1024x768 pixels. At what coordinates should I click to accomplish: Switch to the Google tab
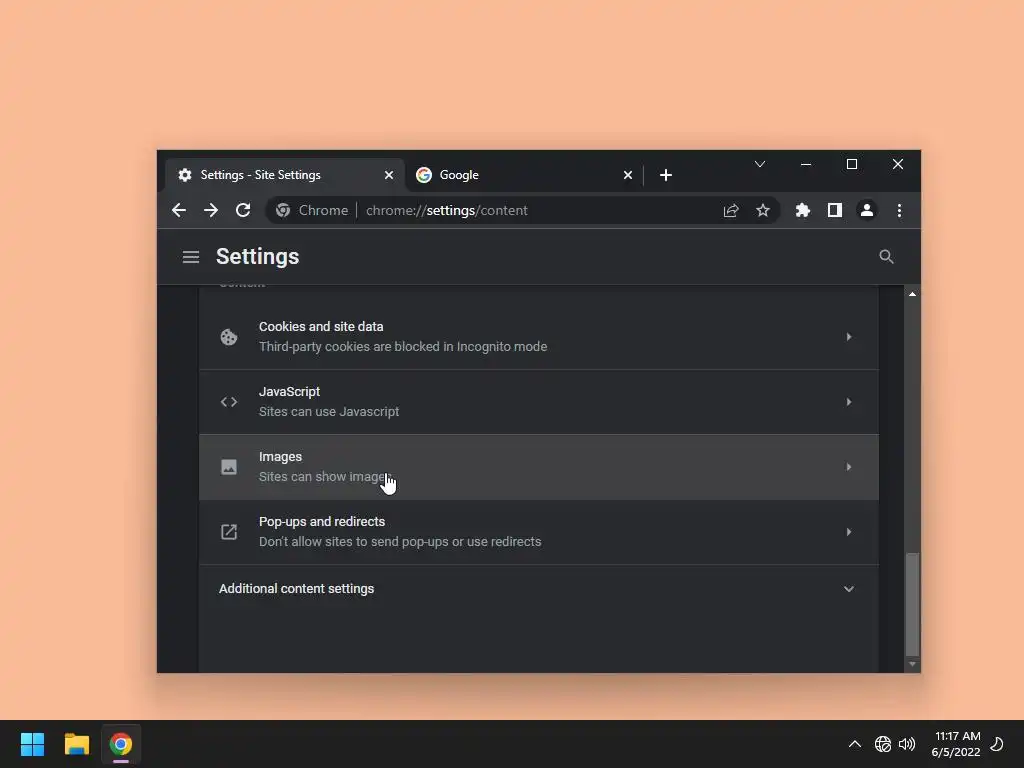[x=523, y=175]
